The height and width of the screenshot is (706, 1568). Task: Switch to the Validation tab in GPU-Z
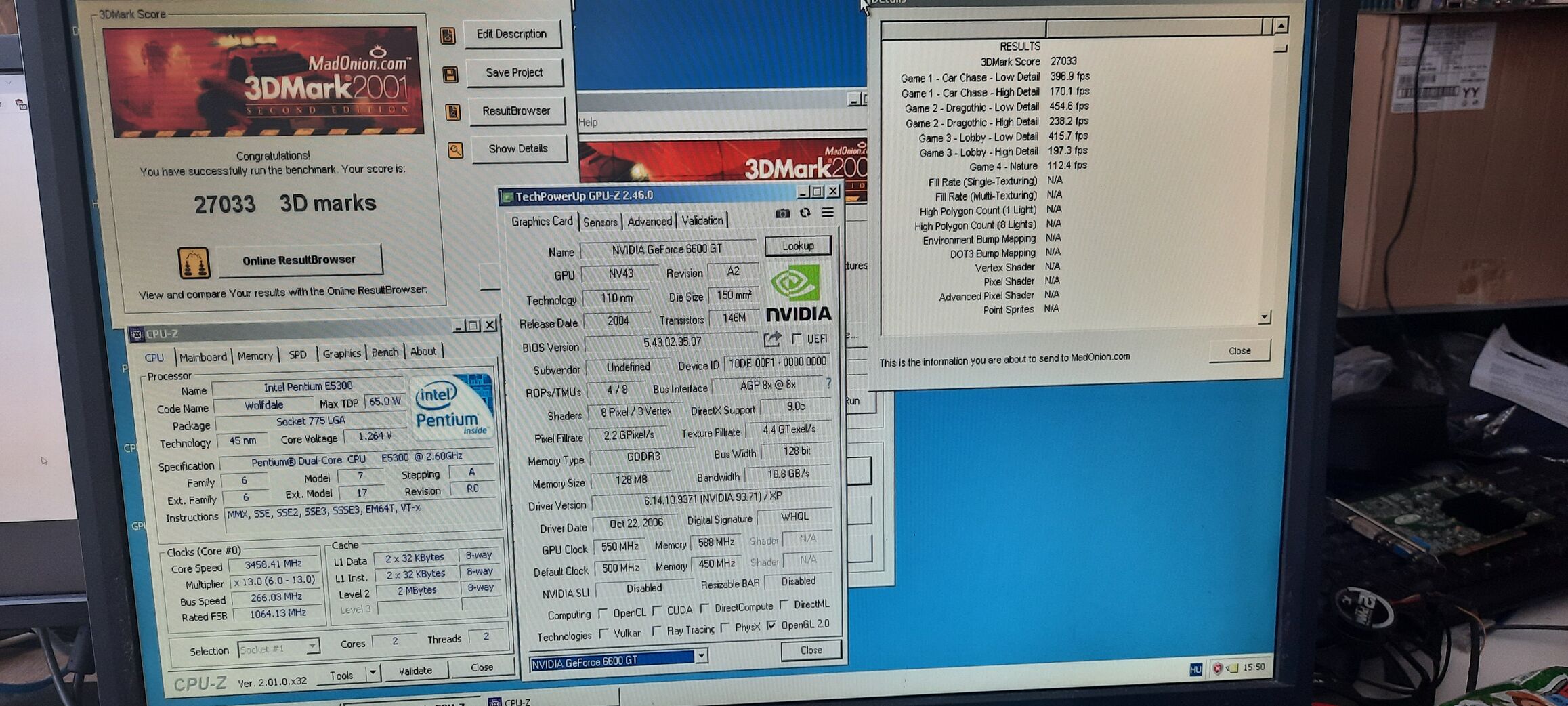click(702, 221)
